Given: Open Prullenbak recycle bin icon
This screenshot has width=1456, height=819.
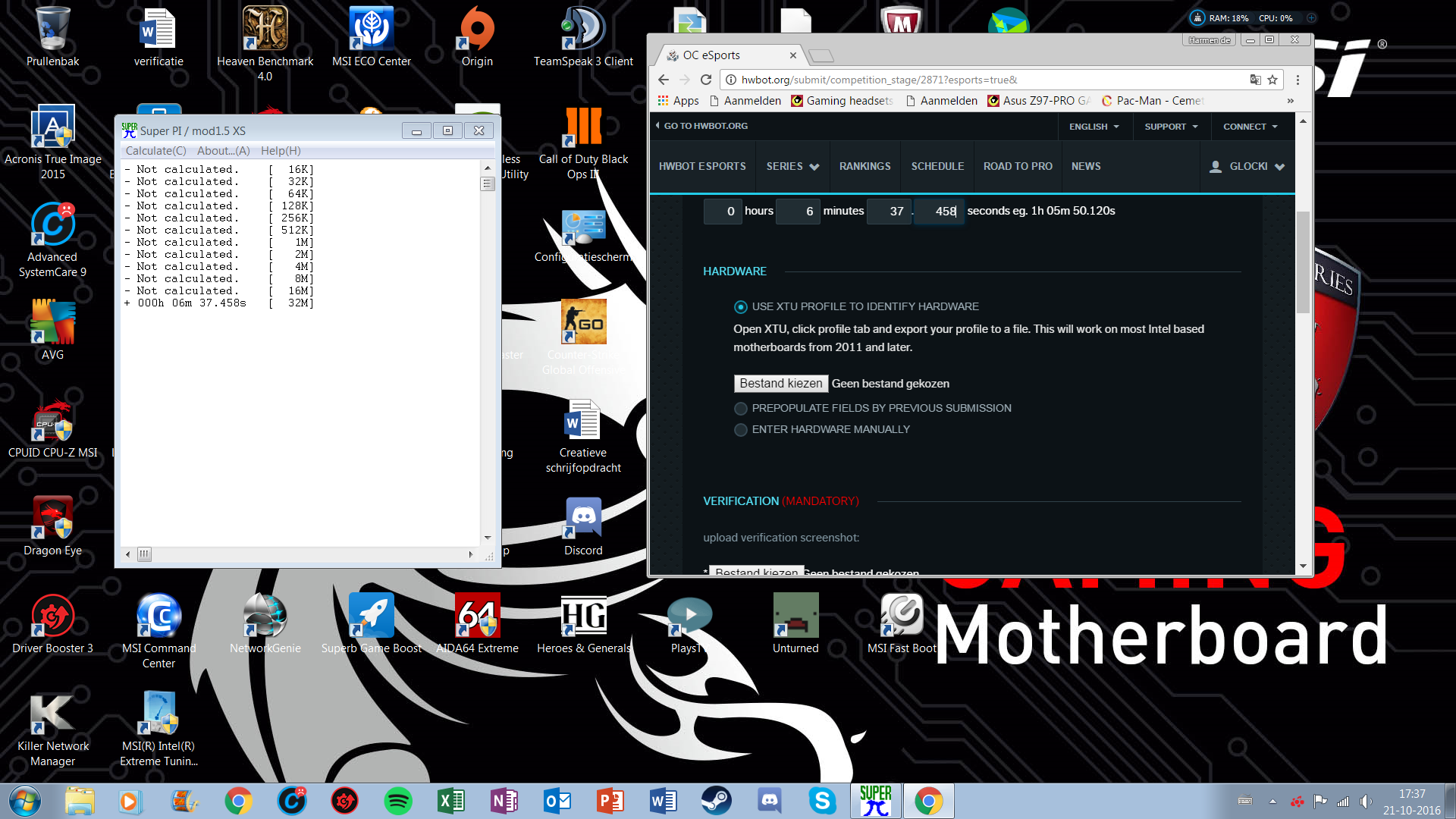Looking at the screenshot, I should [x=52, y=38].
